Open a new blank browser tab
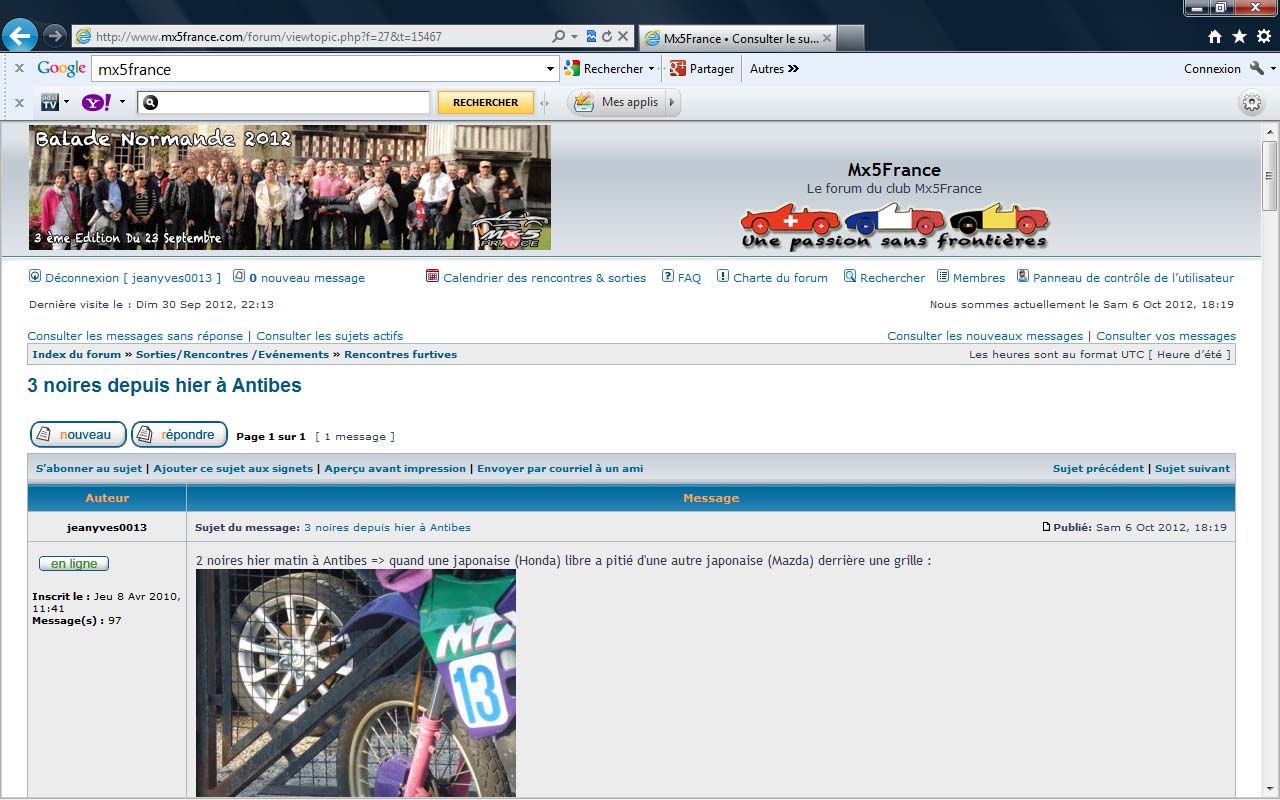1280x800 pixels. (x=850, y=38)
